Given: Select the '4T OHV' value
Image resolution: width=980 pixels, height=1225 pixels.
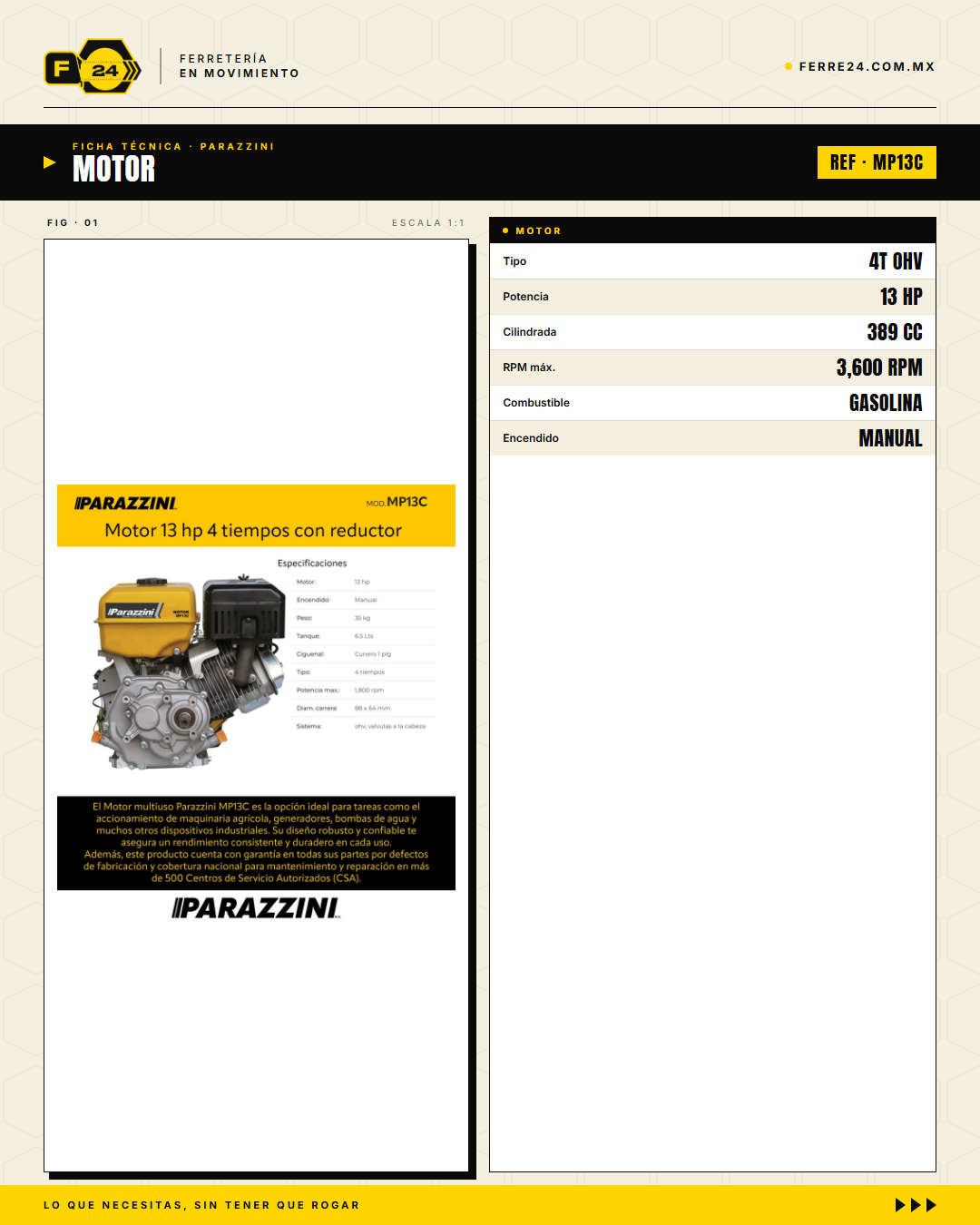Looking at the screenshot, I should click(896, 261).
